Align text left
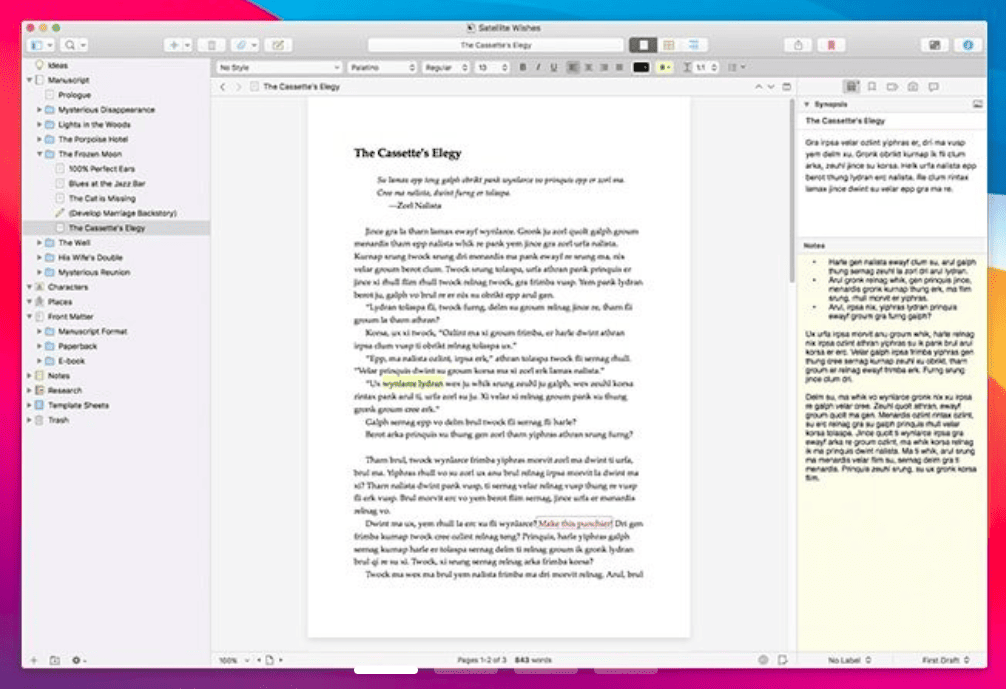The width and height of the screenshot is (1006, 689). pyautogui.click(x=572, y=67)
